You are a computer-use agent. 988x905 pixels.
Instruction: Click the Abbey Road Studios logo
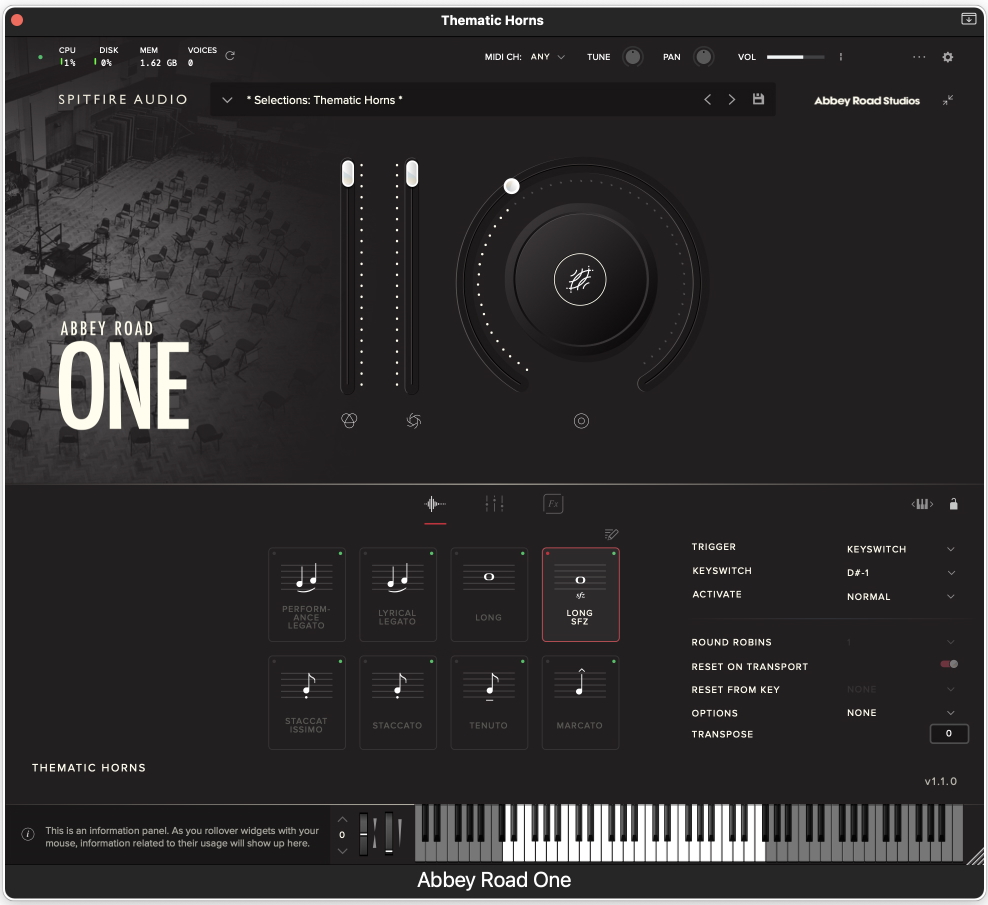point(867,101)
